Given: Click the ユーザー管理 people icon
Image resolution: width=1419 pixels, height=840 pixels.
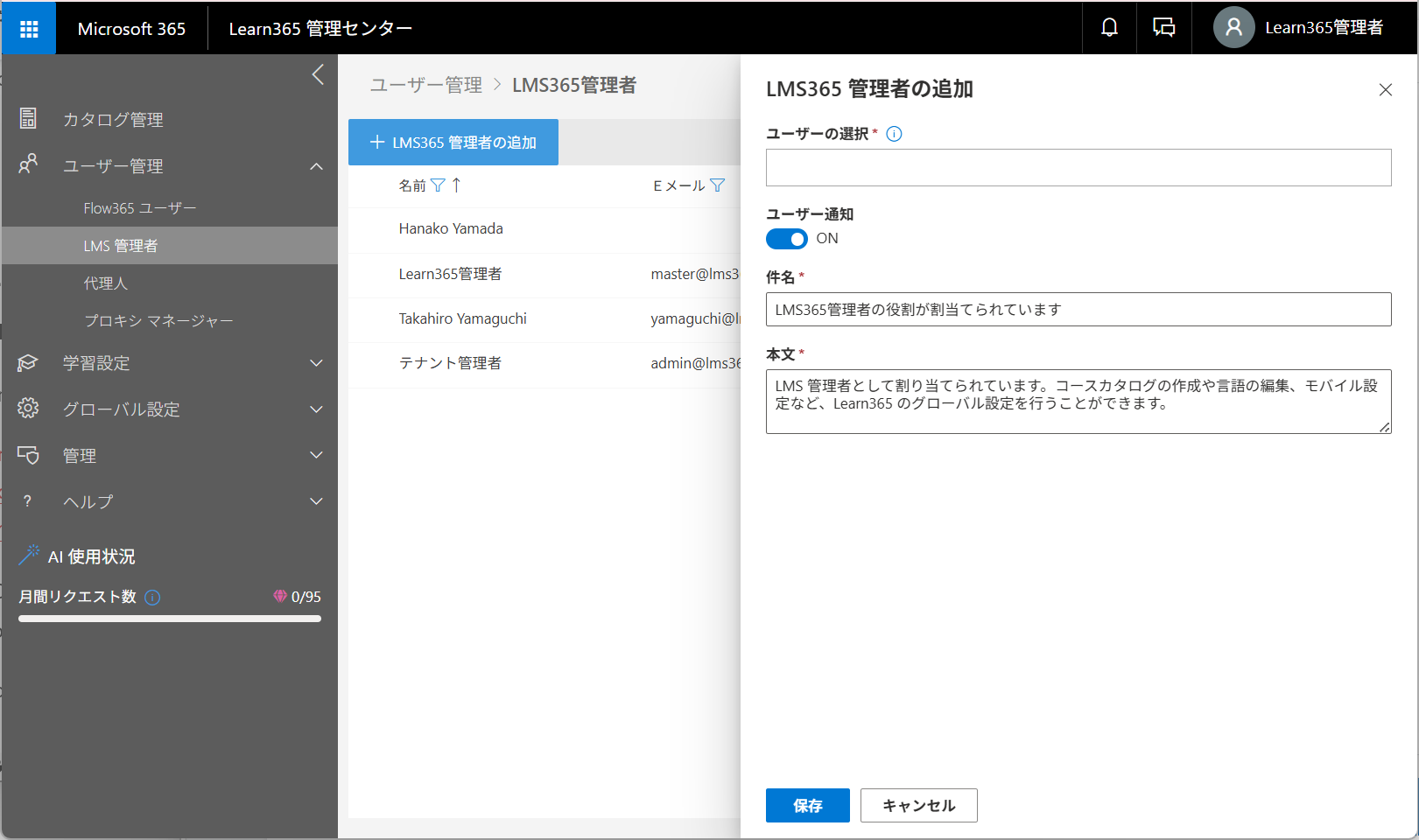Looking at the screenshot, I should click(28, 164).
